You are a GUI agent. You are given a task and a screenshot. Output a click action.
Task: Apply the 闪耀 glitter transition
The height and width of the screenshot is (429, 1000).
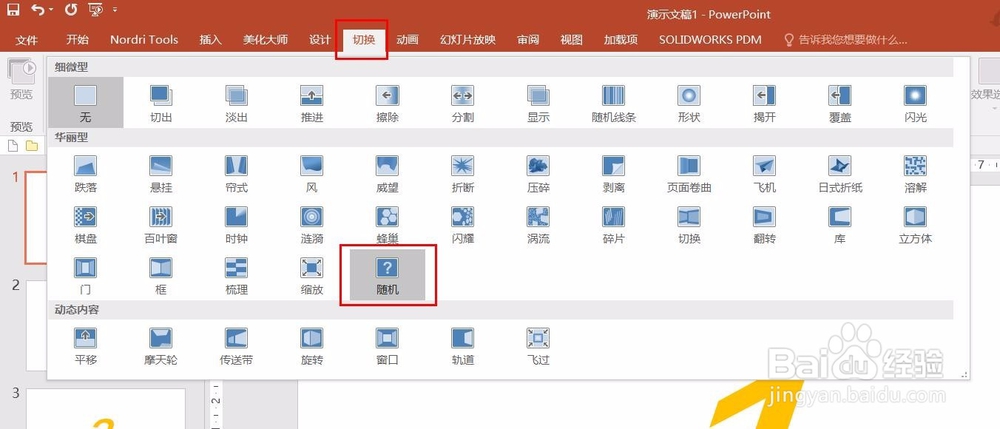point(462,224)
